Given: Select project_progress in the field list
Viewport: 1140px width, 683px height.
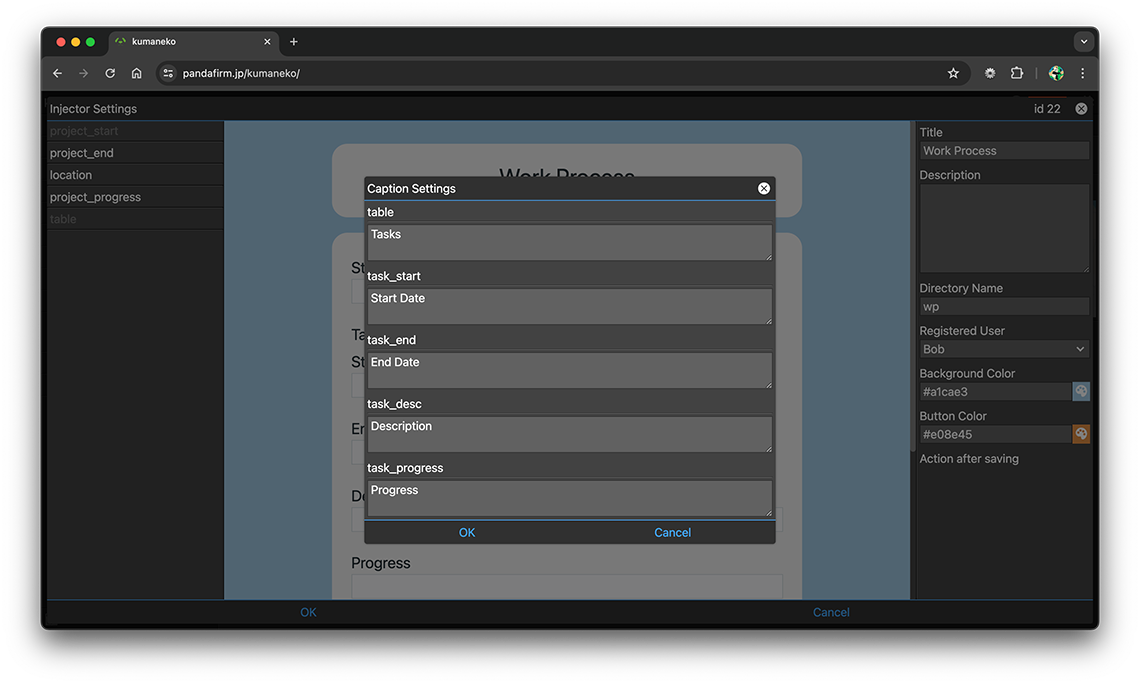Looking at the screenshot, I should (x=95, y=197).
